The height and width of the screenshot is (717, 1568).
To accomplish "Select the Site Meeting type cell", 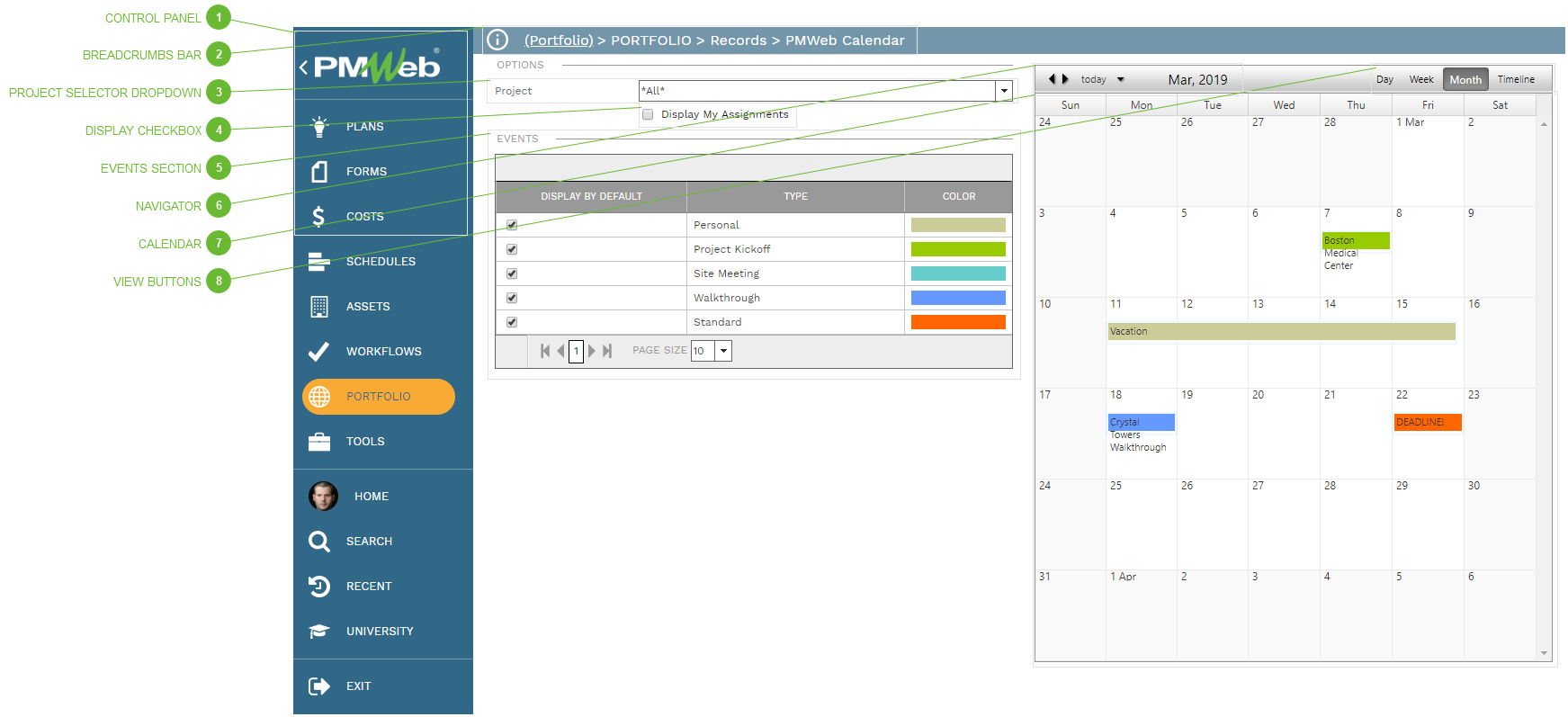I will tap(795, 273).
